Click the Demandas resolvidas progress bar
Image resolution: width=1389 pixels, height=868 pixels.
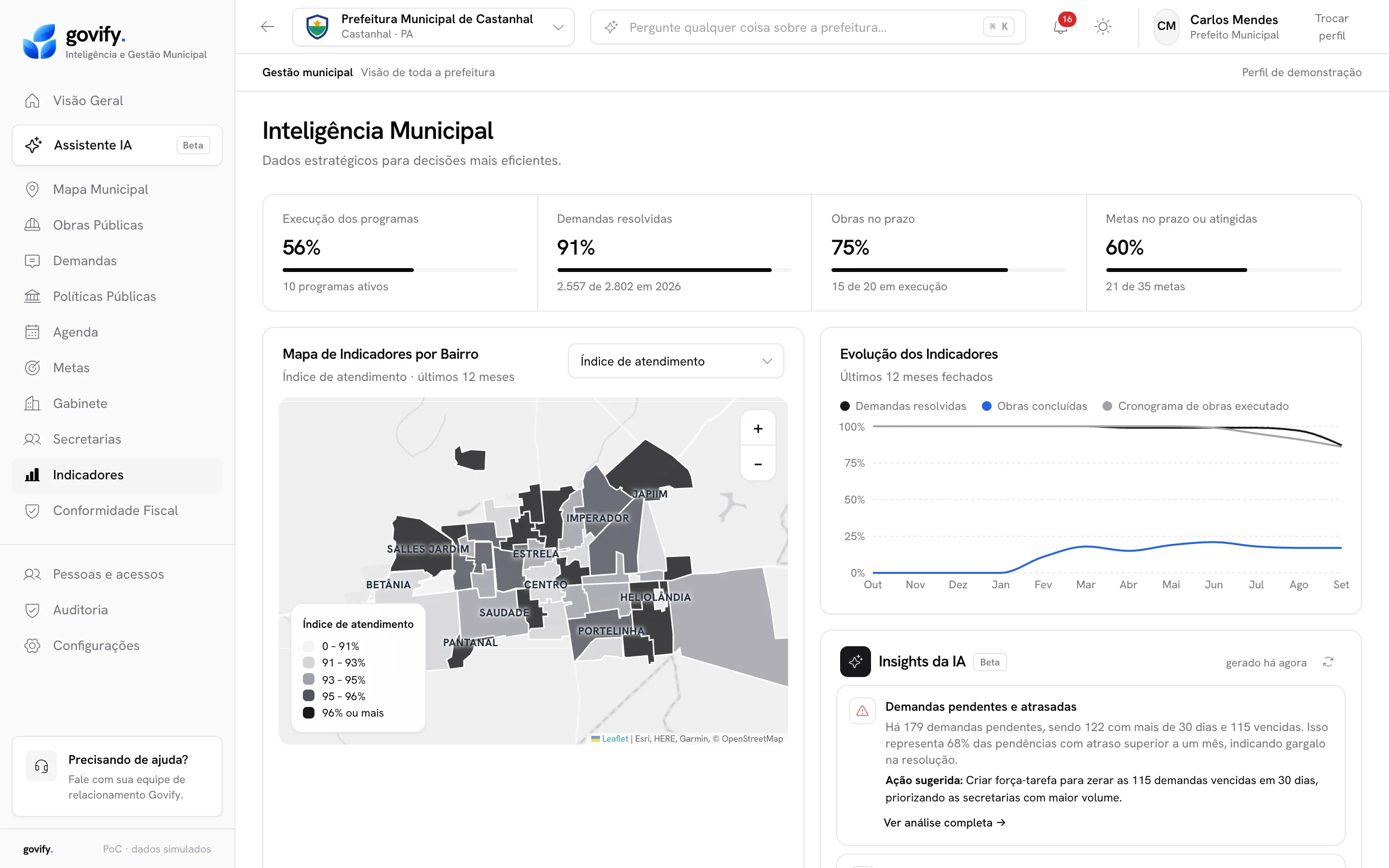tap(674, 270)
